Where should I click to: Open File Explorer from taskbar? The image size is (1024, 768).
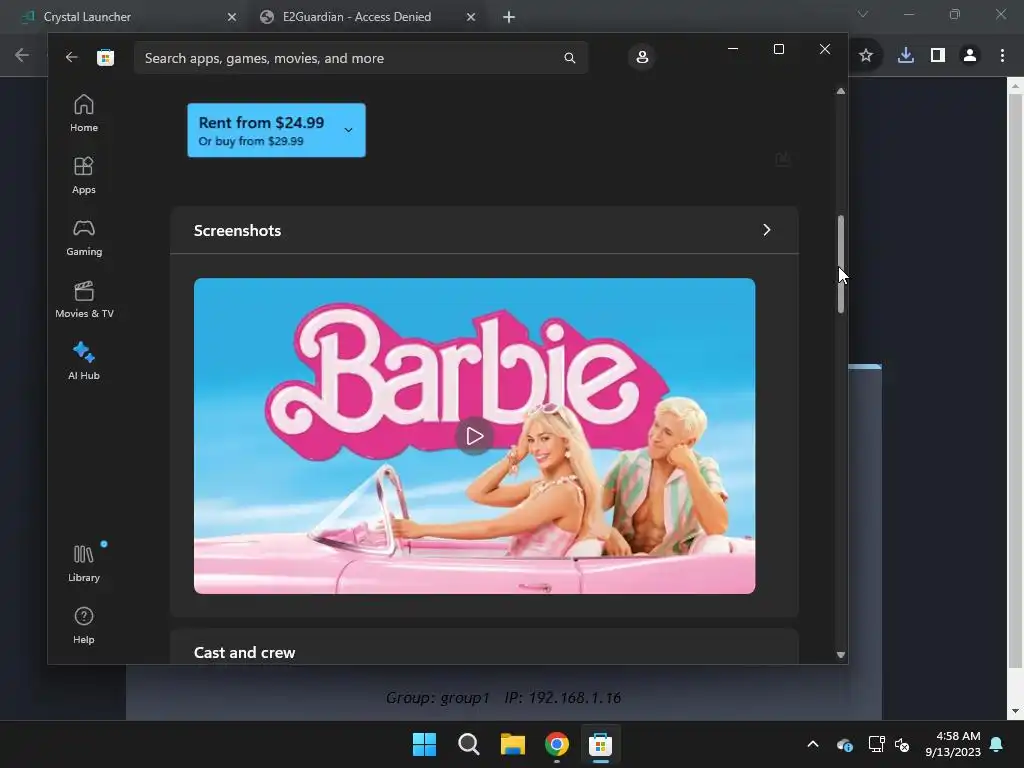[x=513, y=744]
